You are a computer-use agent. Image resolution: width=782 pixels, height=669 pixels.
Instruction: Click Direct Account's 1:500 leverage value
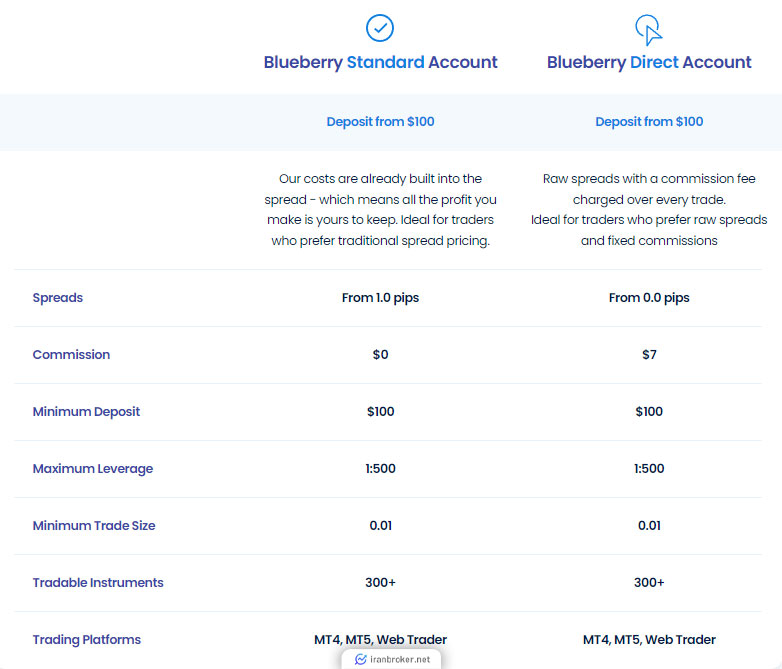649,468
